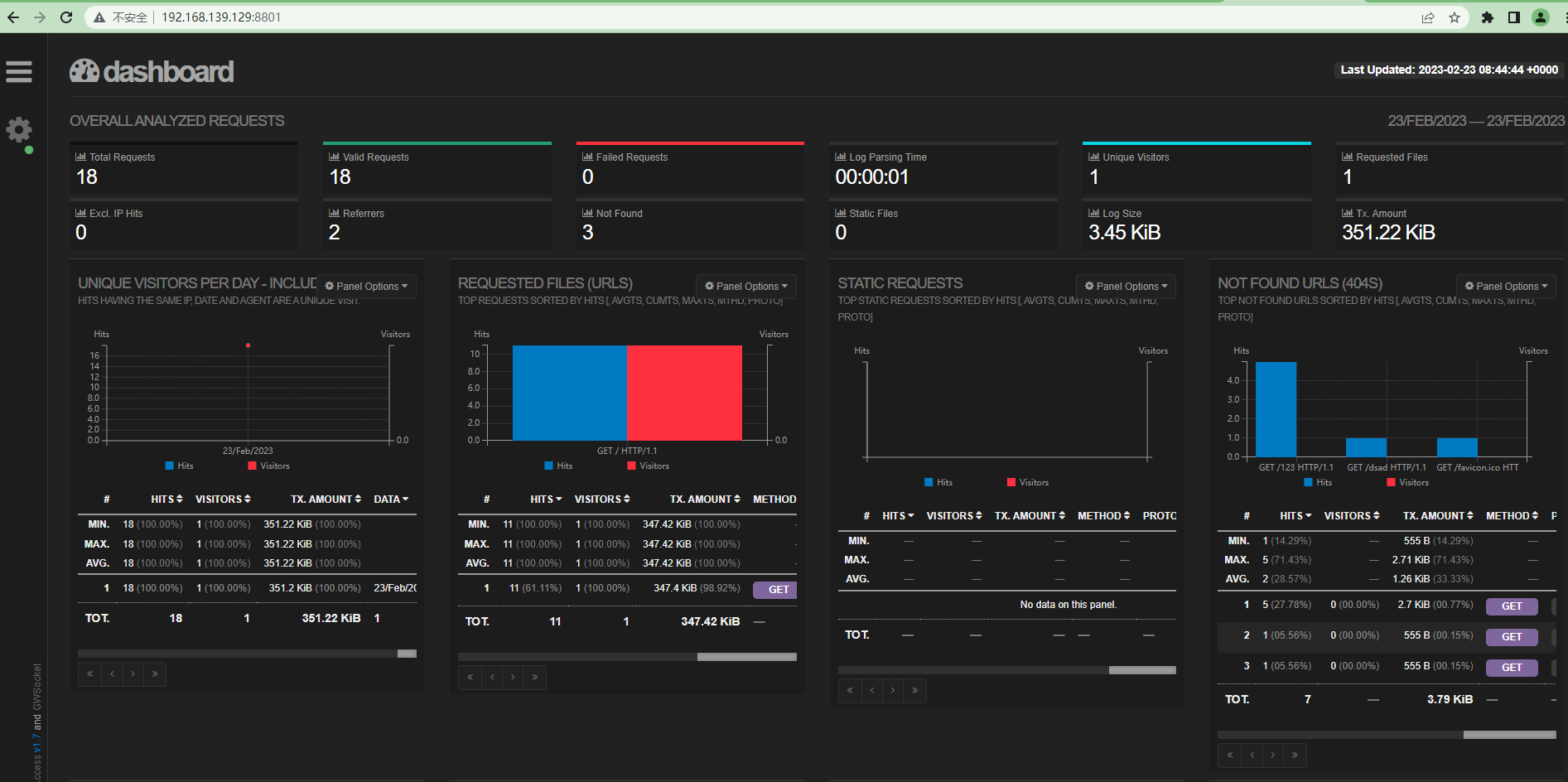
Task: Open the settings gear in the sidebar
Action: 19,129
